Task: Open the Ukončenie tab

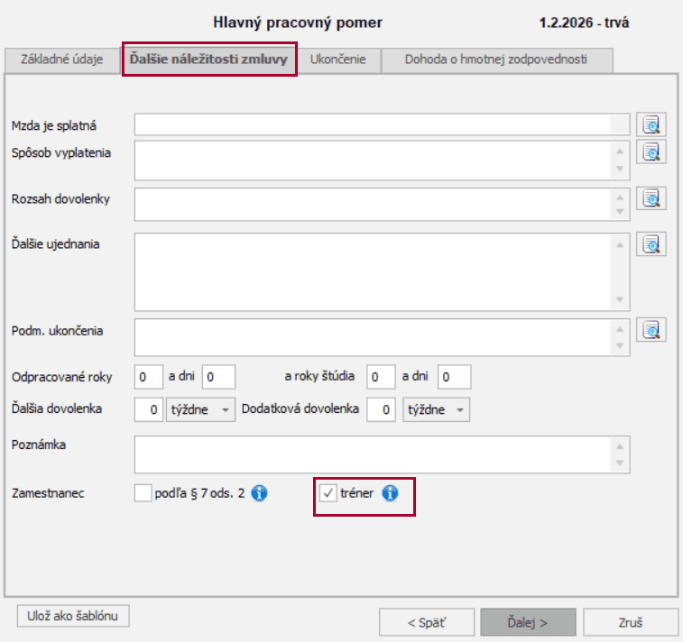Action: pos(338,60)
